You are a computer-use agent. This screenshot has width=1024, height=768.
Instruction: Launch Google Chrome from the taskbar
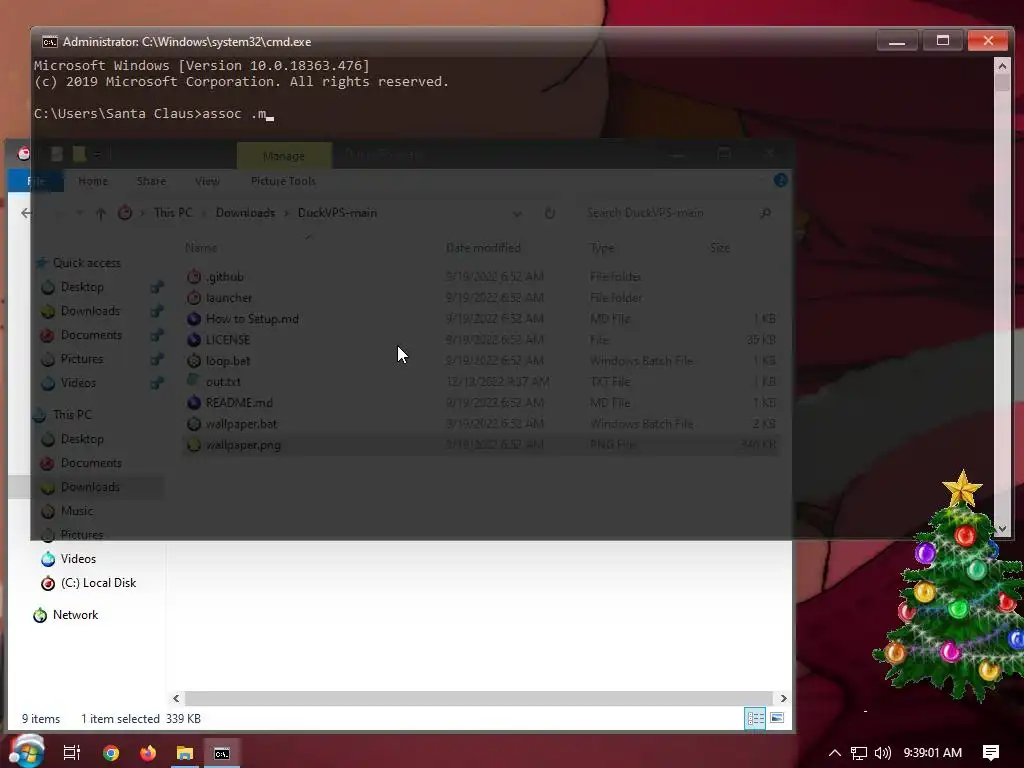click(x=111, y=753)
